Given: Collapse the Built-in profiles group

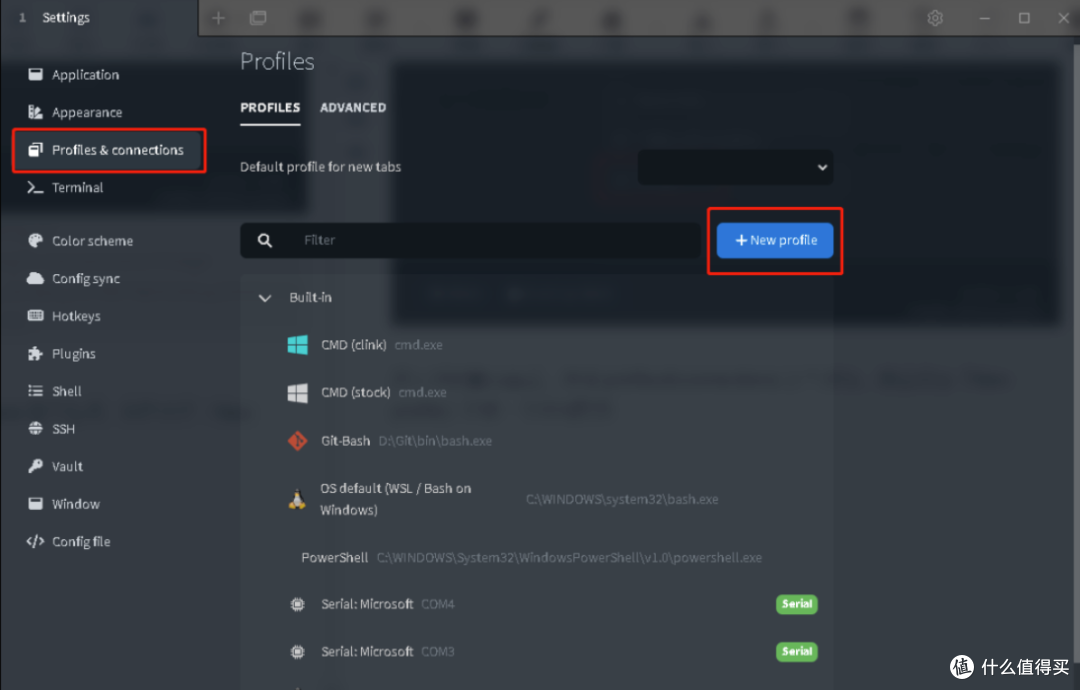Looking at the screenshot, I should [x=264, y=297].
